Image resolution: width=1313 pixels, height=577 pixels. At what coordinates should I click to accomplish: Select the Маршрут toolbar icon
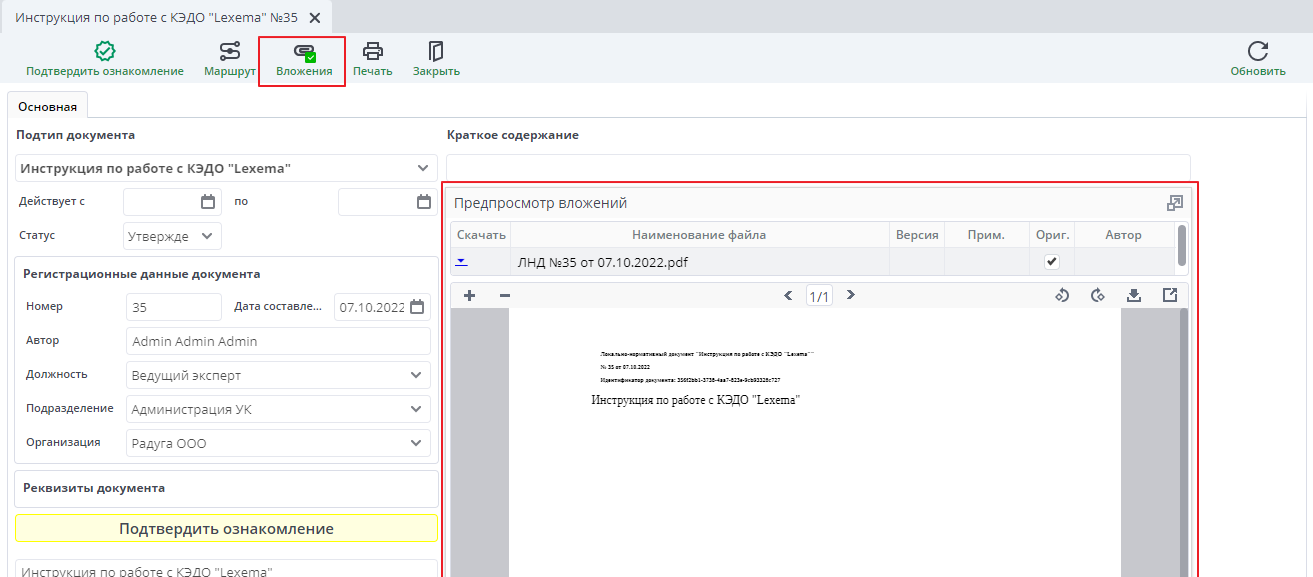(228, 61)
